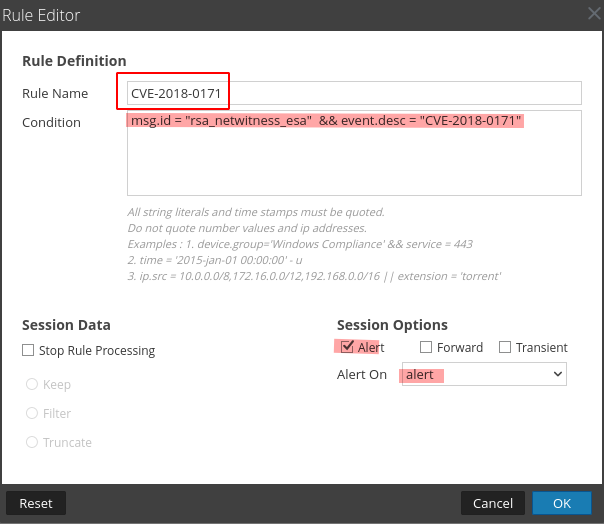Enable the Transient session option
The image size is (604, 524).
[x=506, y=348]
